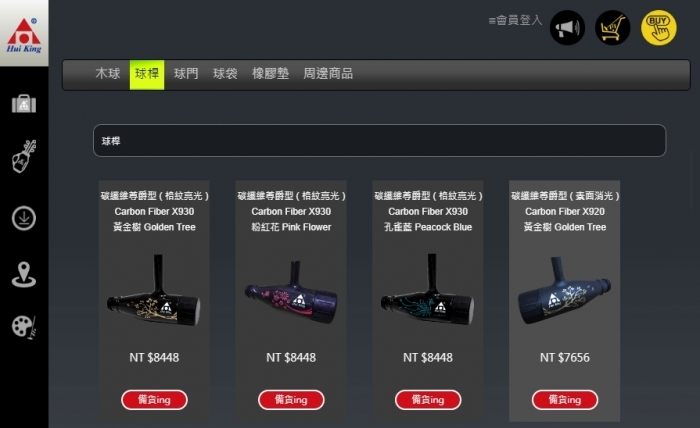Click the yellow BUY icon
This screenshot has height=428, width=700.
tap(658, 28)
